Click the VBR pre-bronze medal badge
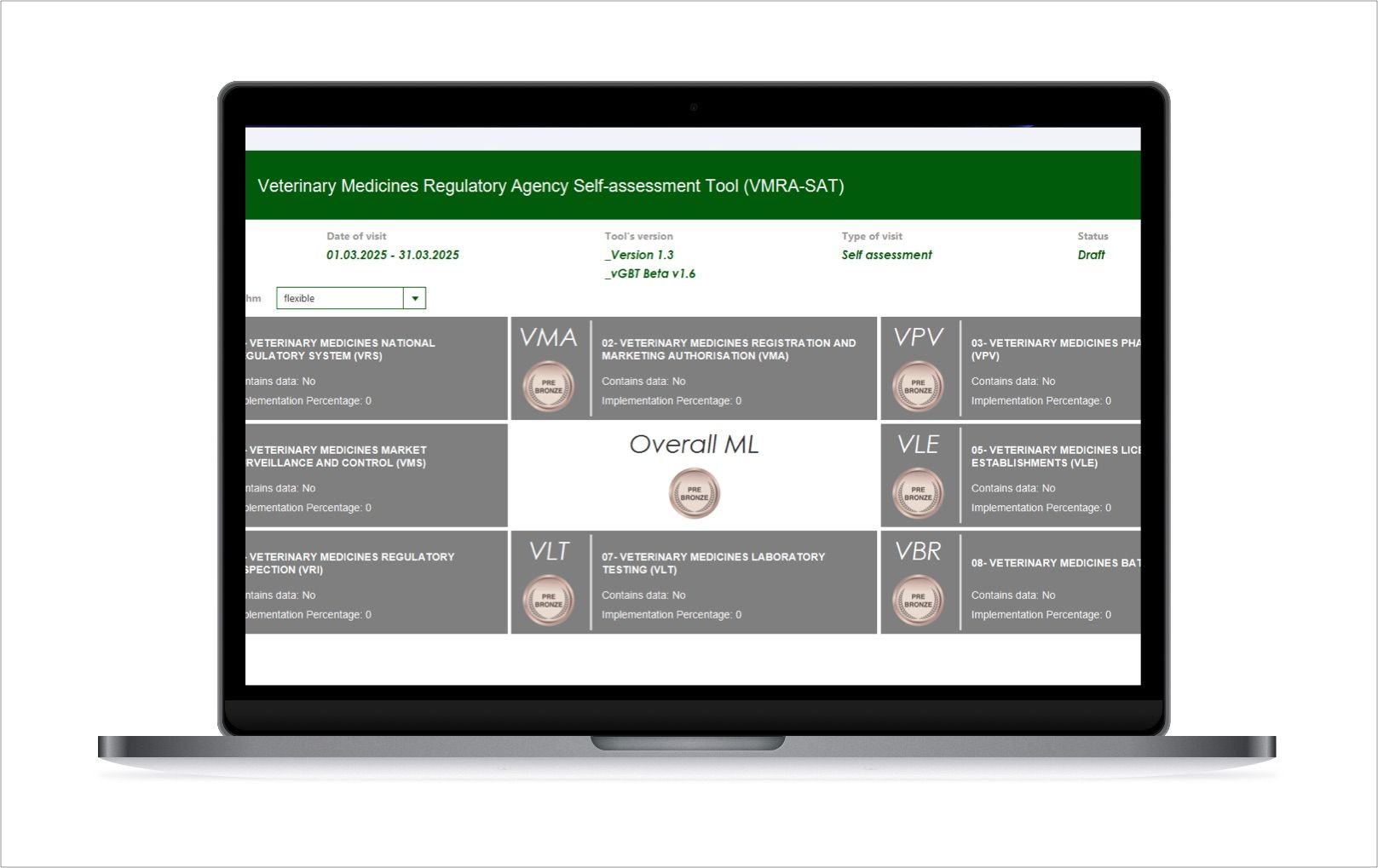 pyautogui.click(x=918, y=601)
